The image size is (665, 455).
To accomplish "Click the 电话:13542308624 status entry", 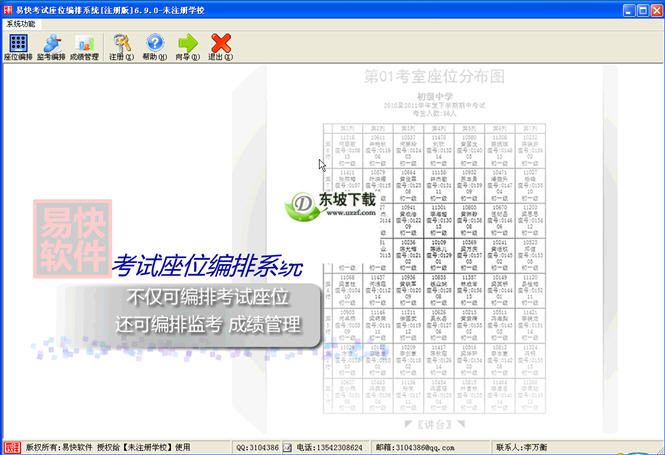I will tap(329, 447).
